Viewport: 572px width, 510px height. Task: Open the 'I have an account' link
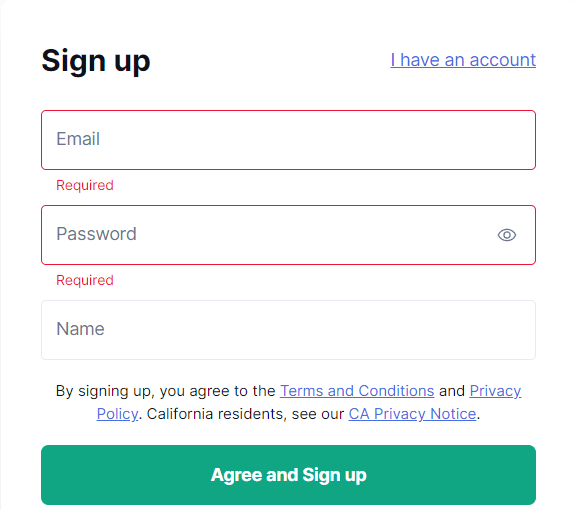click(463, 60)
